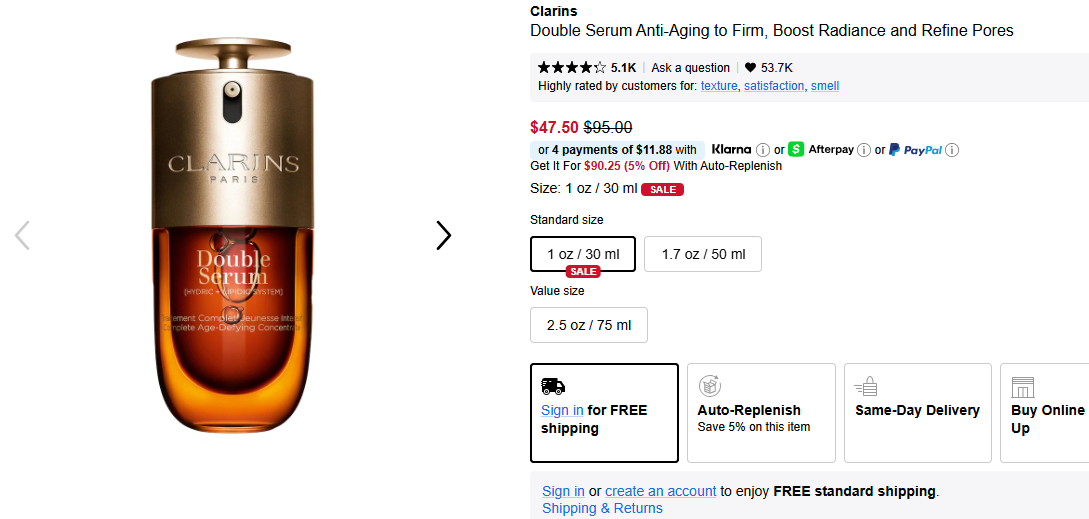
Task: Click the star rating reviews
Action: pos(571,68)
